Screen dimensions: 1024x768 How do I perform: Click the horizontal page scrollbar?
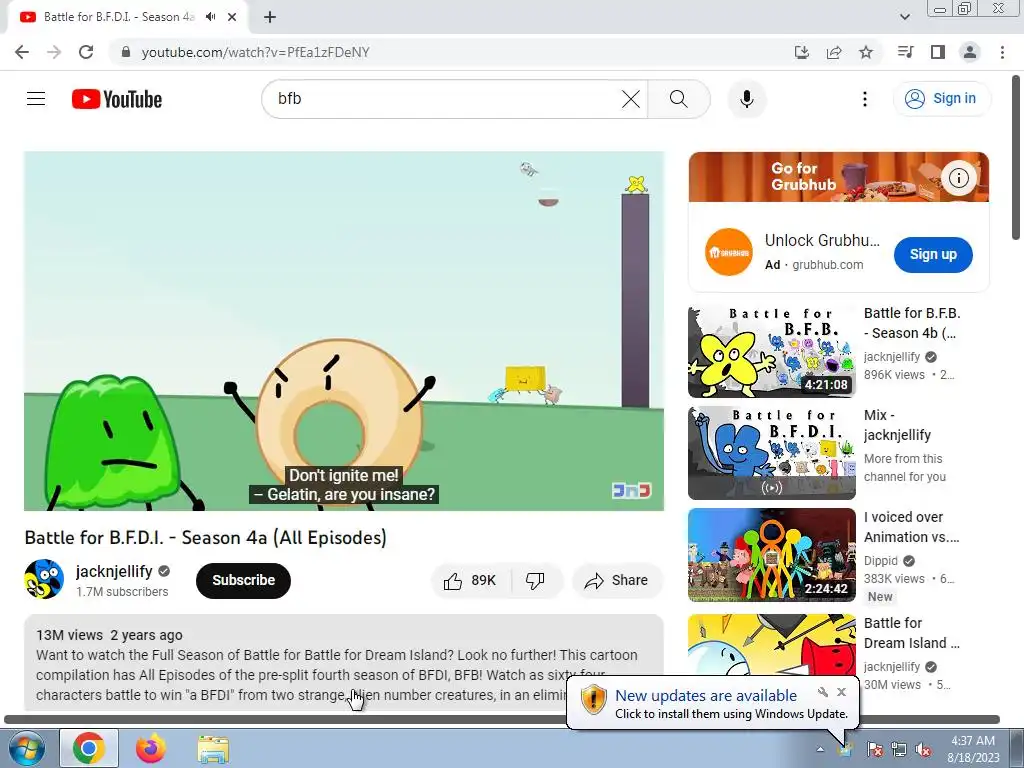(502, 720)
